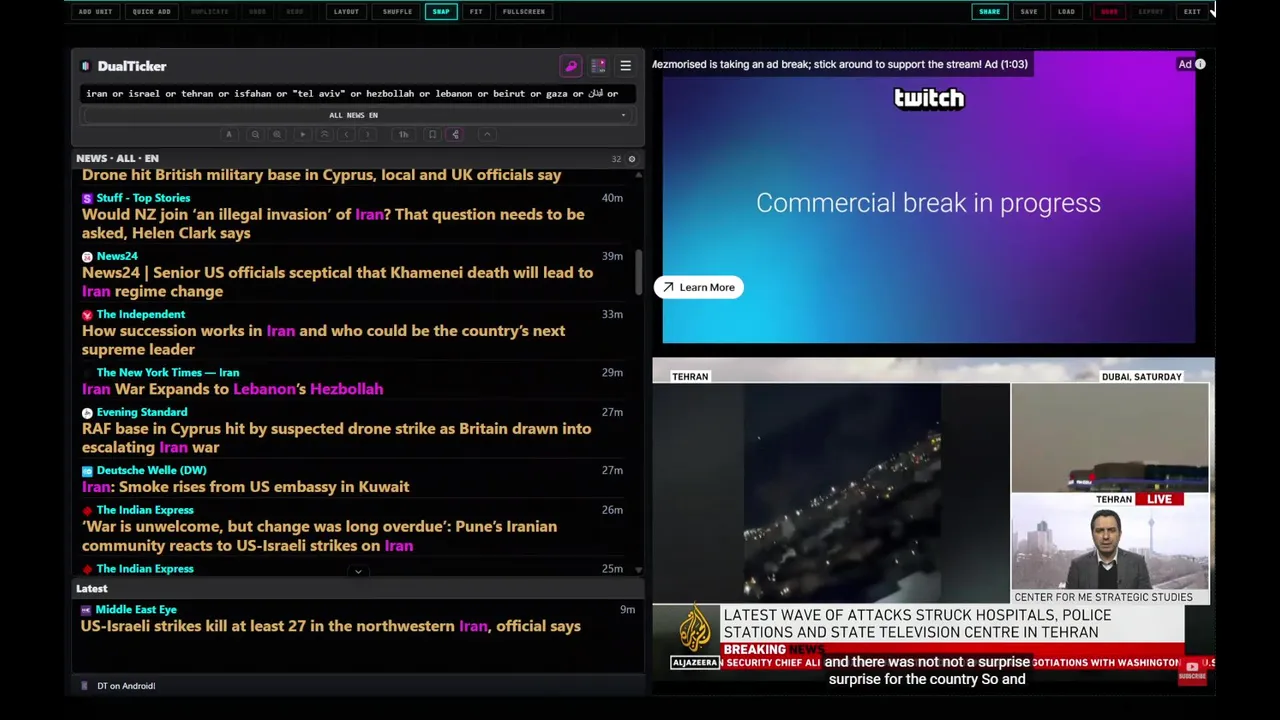The width and height of the screenshot is (1280, 720).
Task: Click the DT on Android icon
Action: (x=85, y=686)
